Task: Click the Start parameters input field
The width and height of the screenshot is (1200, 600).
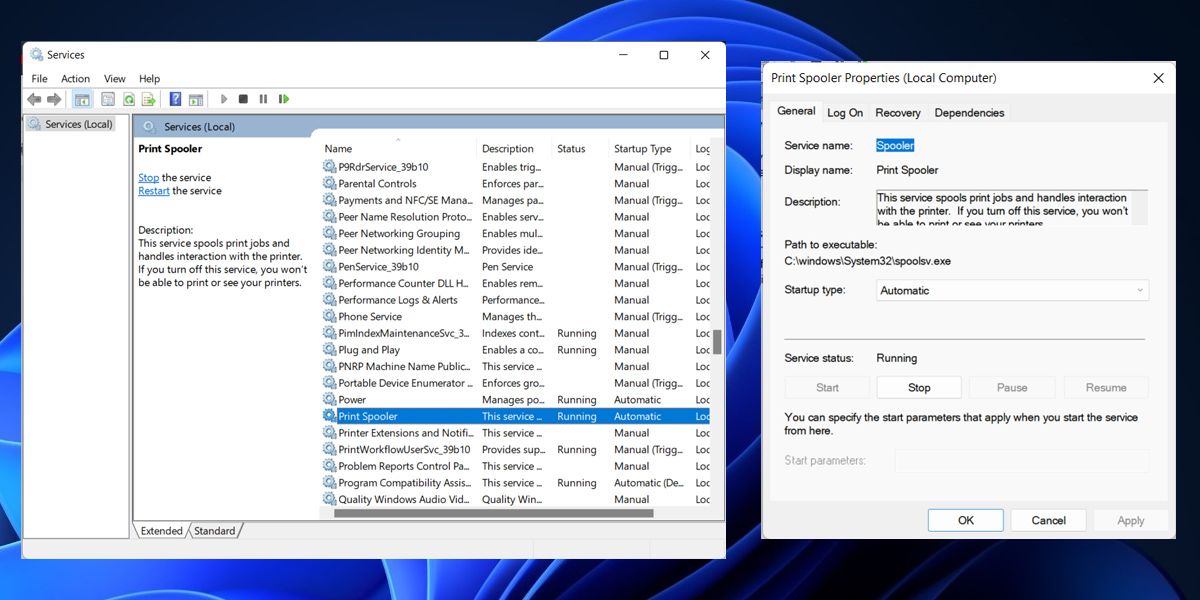Action: tap(1021, 460)
